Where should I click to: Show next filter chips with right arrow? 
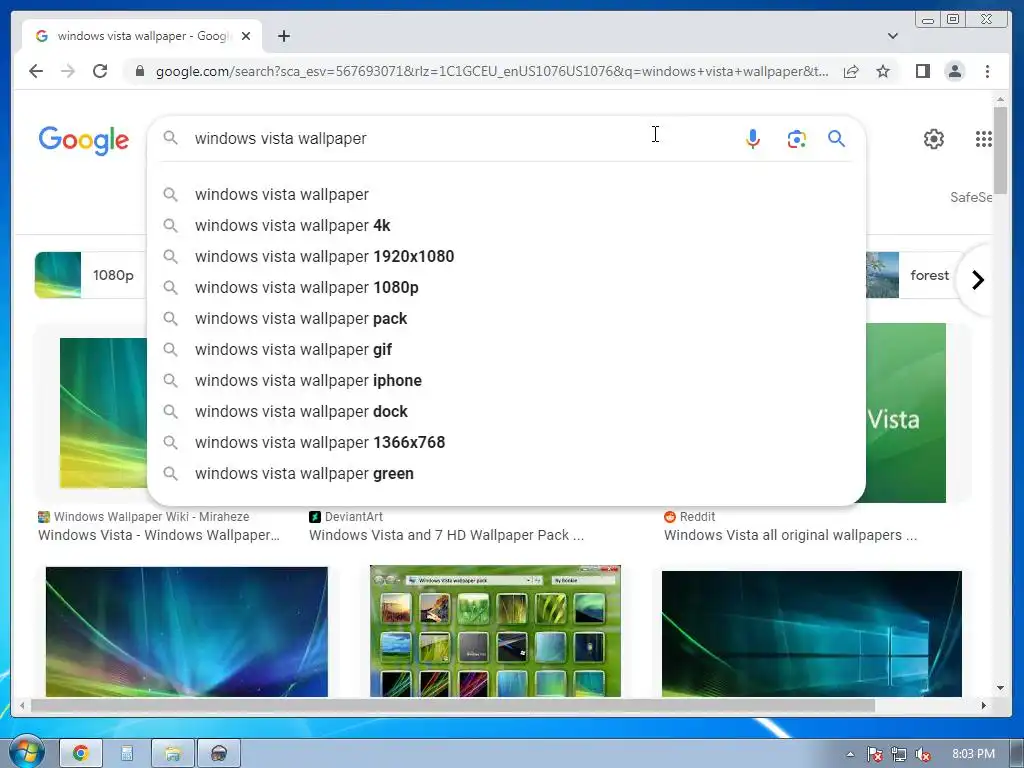click(978, 280)
